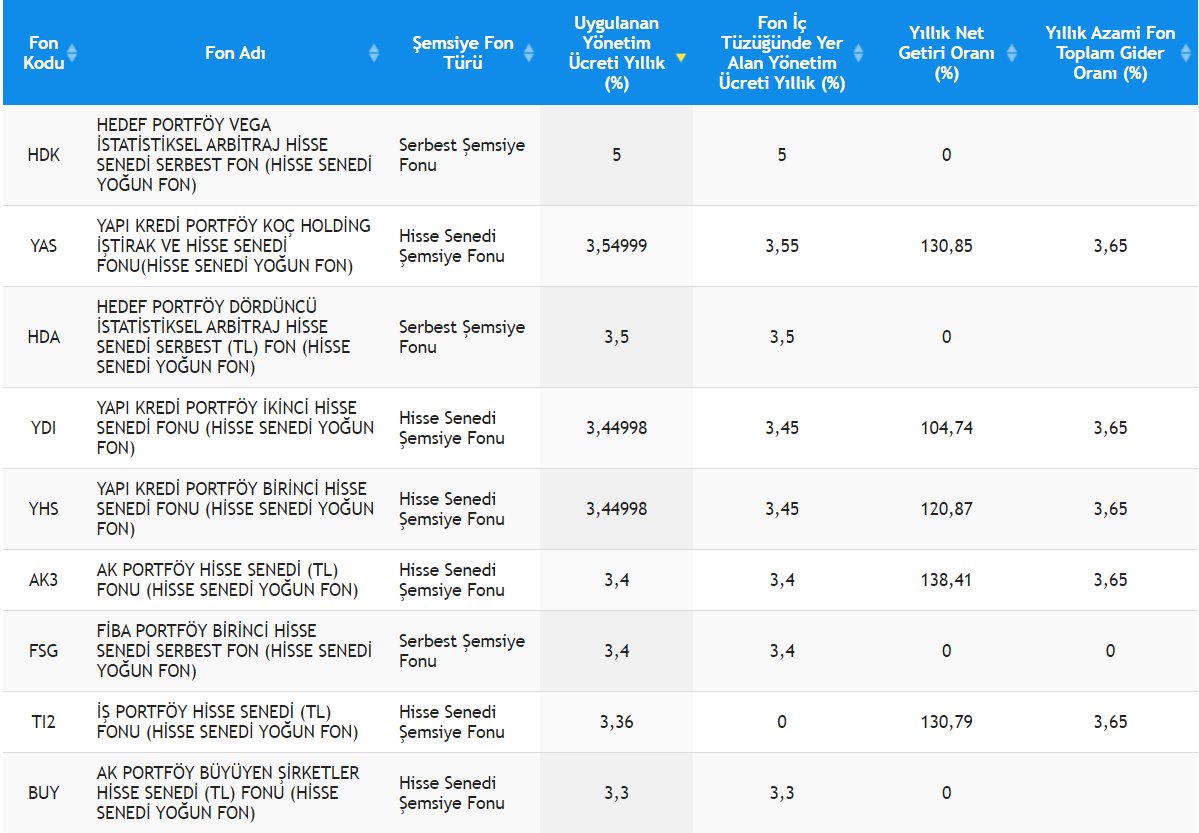Click AK PORTFÖY HİSSE SENEDİ (TL) fund name

pyautogui.click(x=227, y=580)
